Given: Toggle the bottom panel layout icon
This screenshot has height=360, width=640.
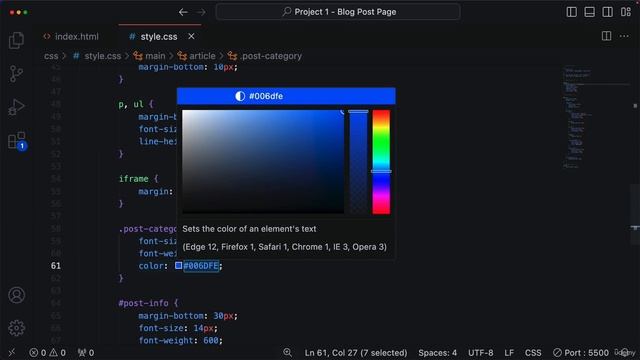Looking at the screenshot, I should point(589,12).
